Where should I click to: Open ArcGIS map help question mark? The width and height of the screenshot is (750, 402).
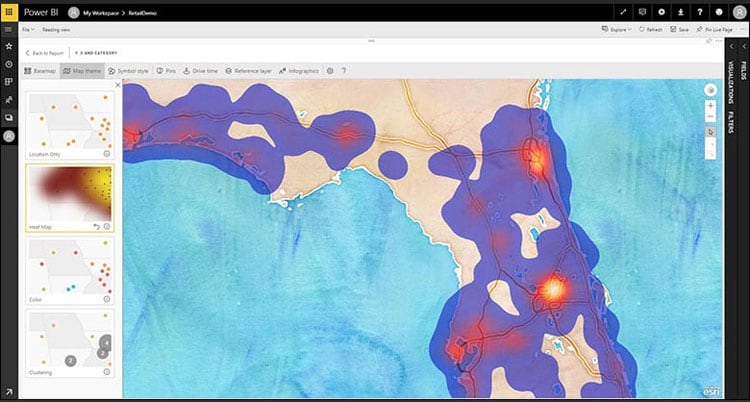click(343, 71)
